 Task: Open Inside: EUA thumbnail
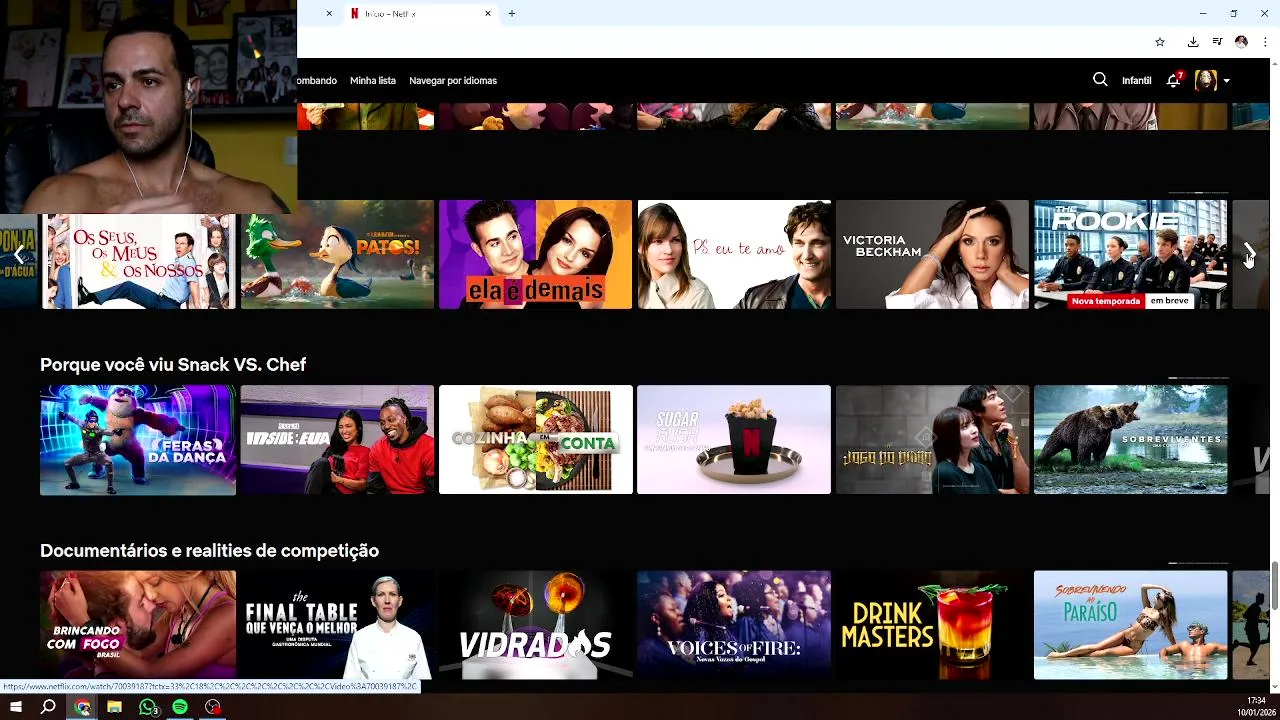click(337, 440)
